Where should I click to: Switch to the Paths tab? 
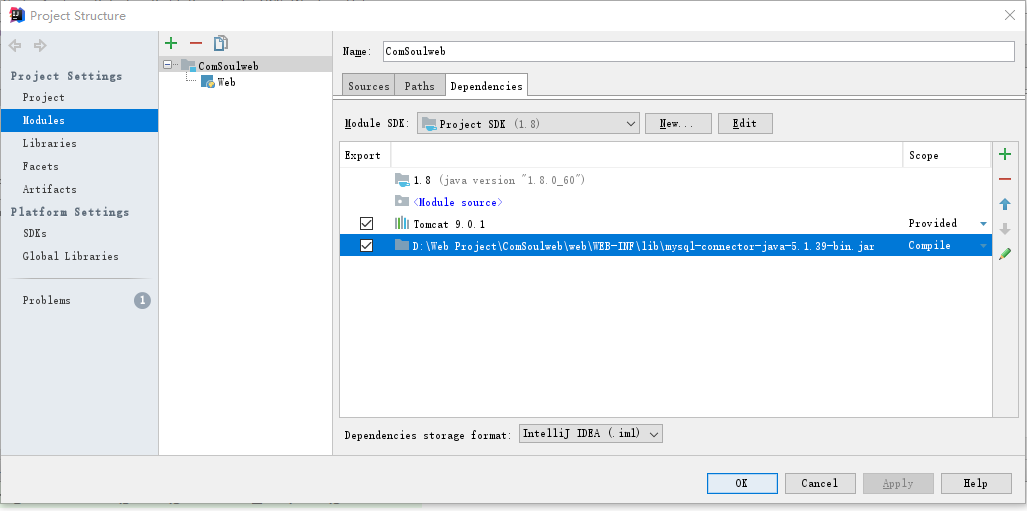pos(419,86)
